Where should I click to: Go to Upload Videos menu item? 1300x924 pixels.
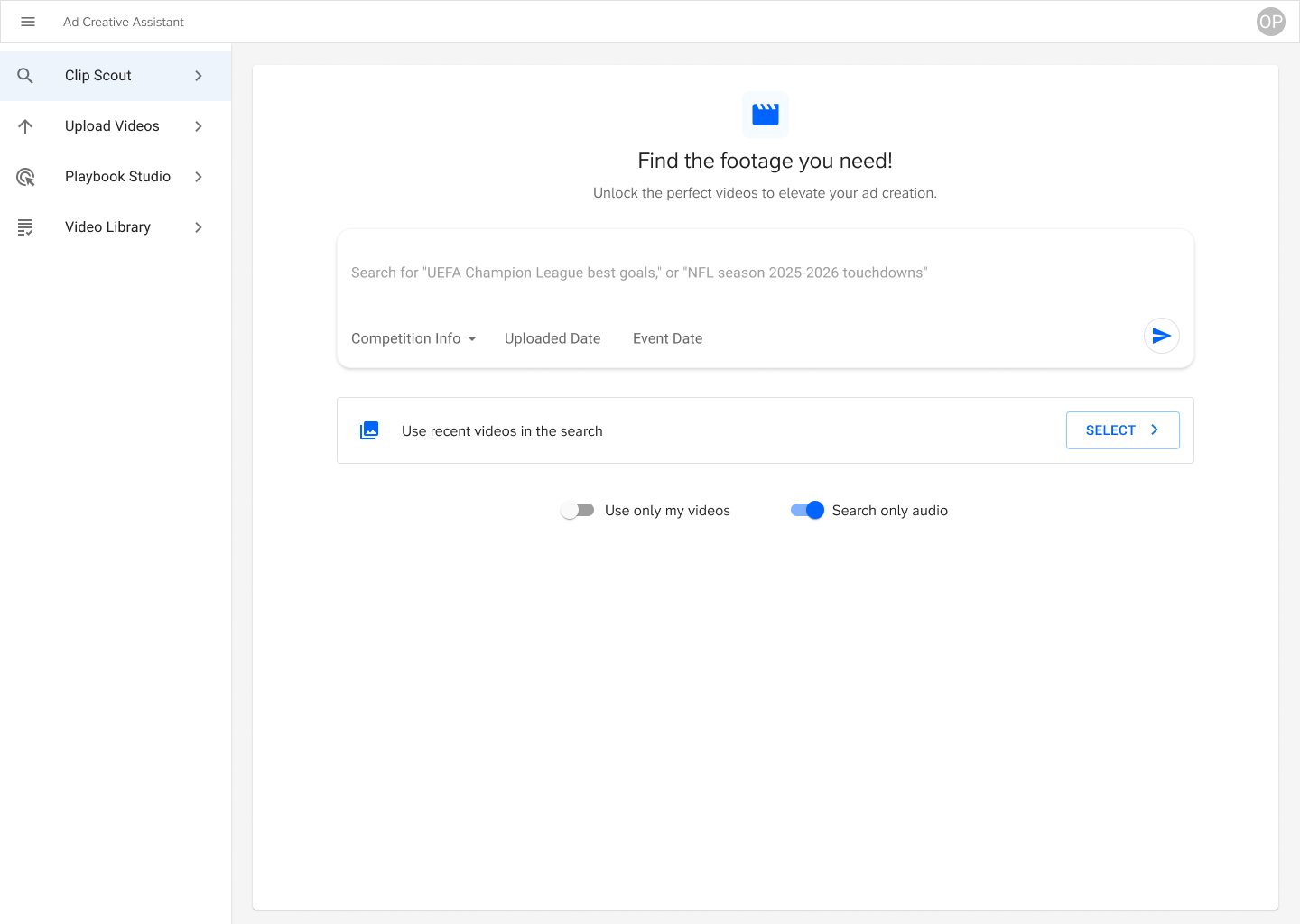pyautogui.click(x=112, y=126)
